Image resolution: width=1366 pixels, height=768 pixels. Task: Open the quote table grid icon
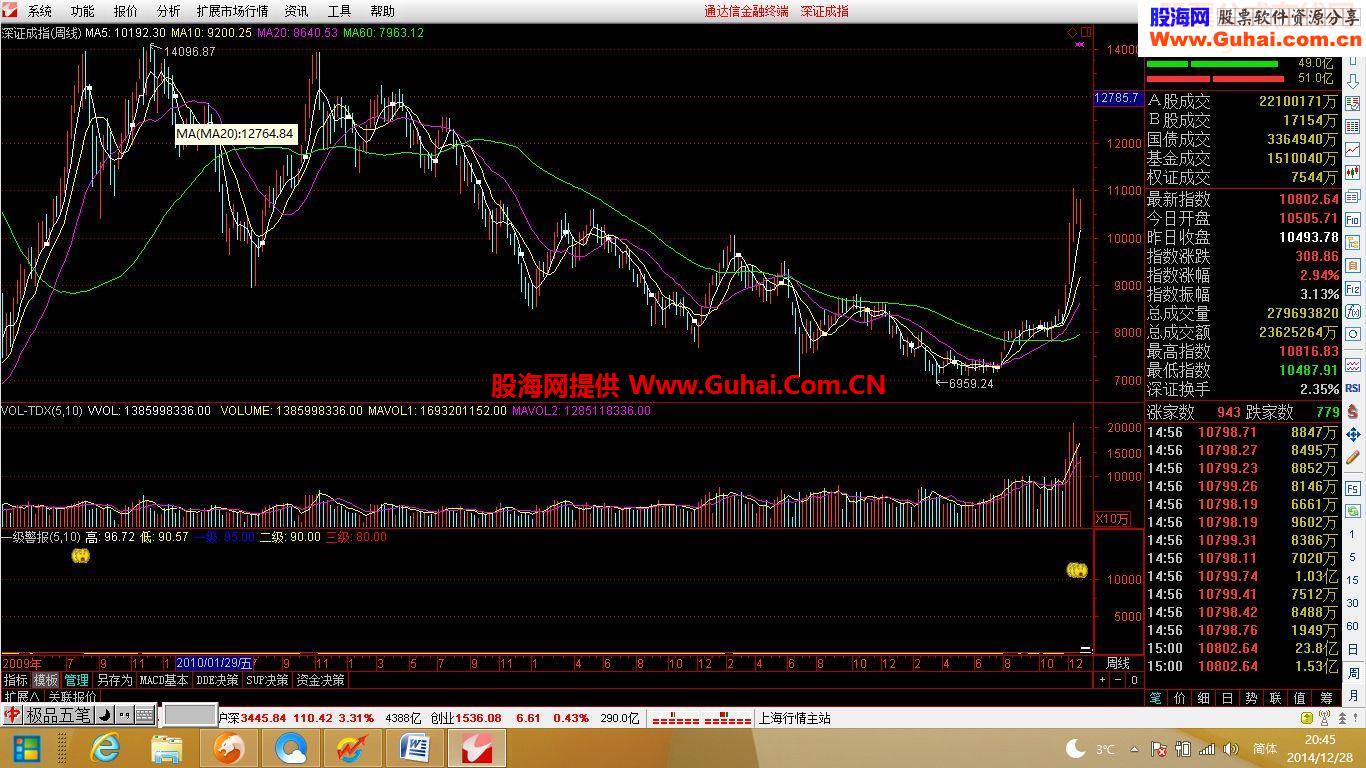1353,126
